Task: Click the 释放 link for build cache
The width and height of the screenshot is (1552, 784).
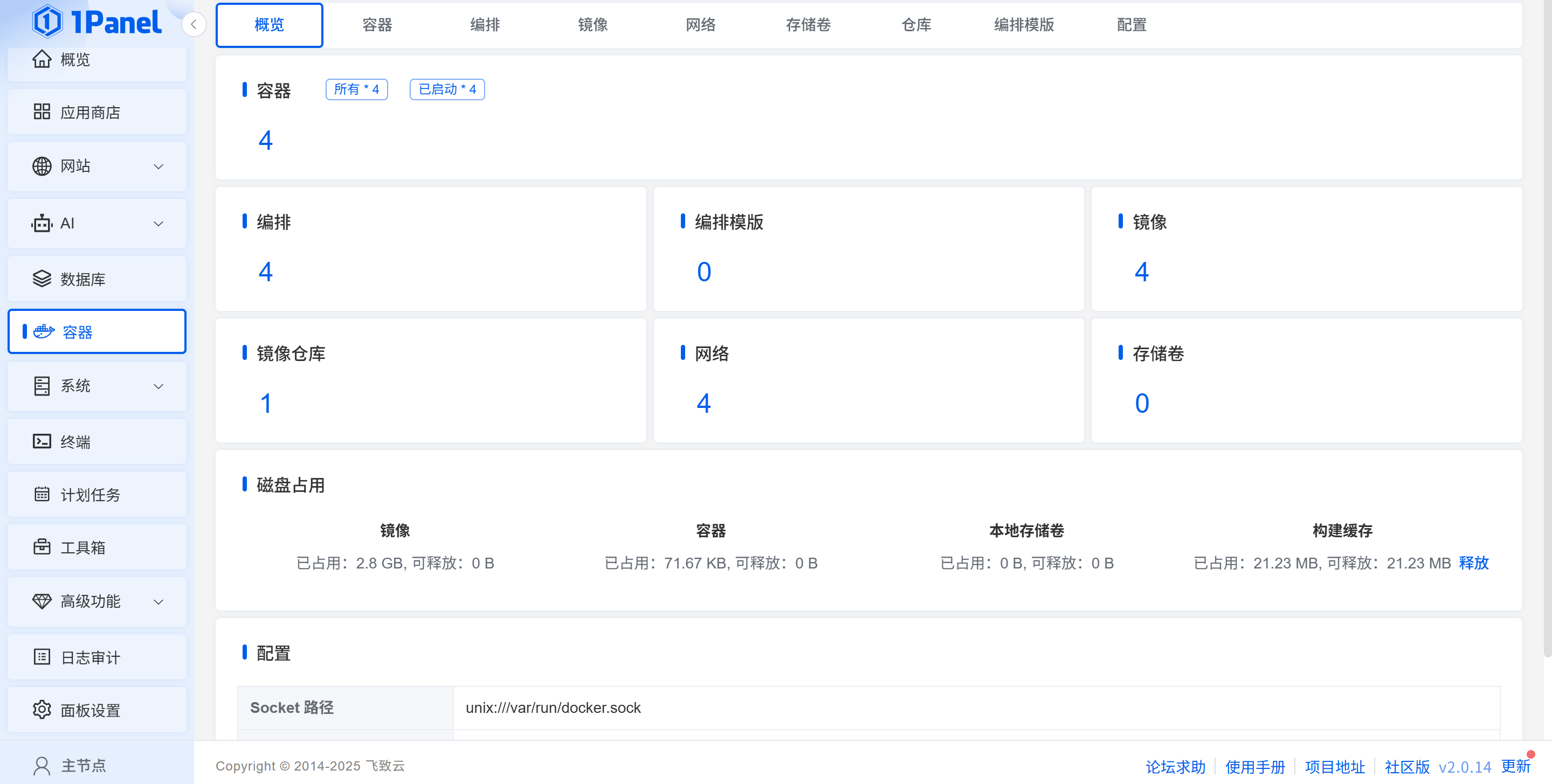Action: tap(1473, 563)
